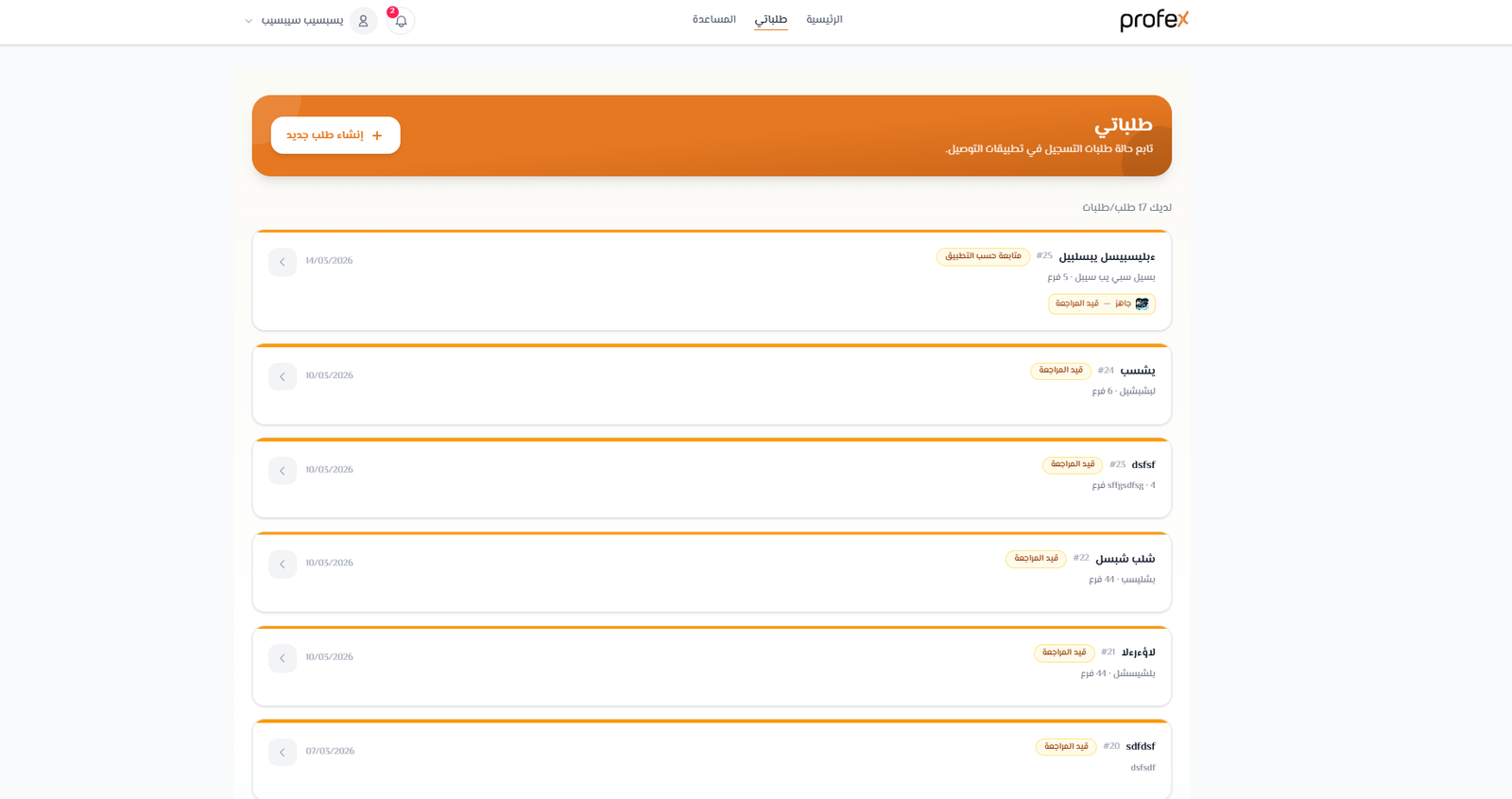
Task: Open the notifications bell icon
Action: click(x=401, y=21)
